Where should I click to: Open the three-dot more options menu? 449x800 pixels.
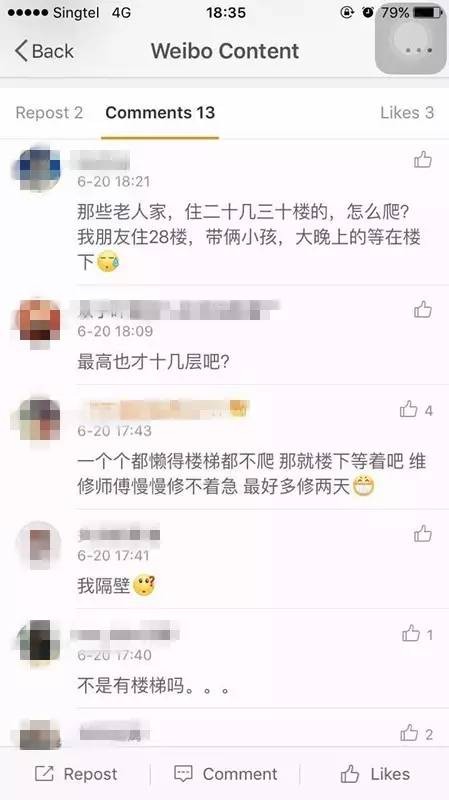tap(418, 51)
